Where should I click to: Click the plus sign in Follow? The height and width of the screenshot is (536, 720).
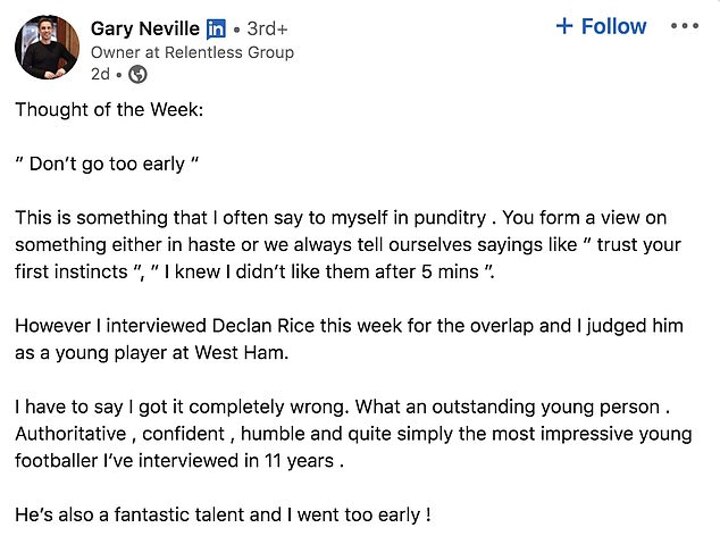(565, 27)
